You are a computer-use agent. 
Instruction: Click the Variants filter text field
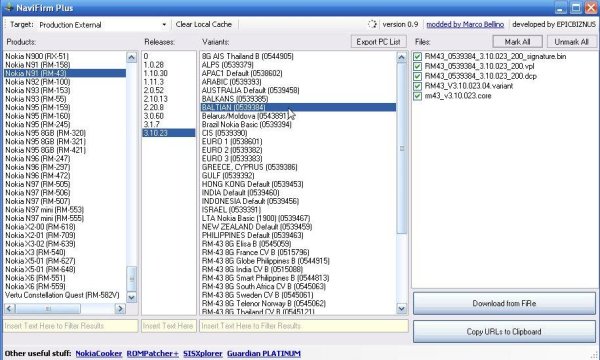[304, 326]
